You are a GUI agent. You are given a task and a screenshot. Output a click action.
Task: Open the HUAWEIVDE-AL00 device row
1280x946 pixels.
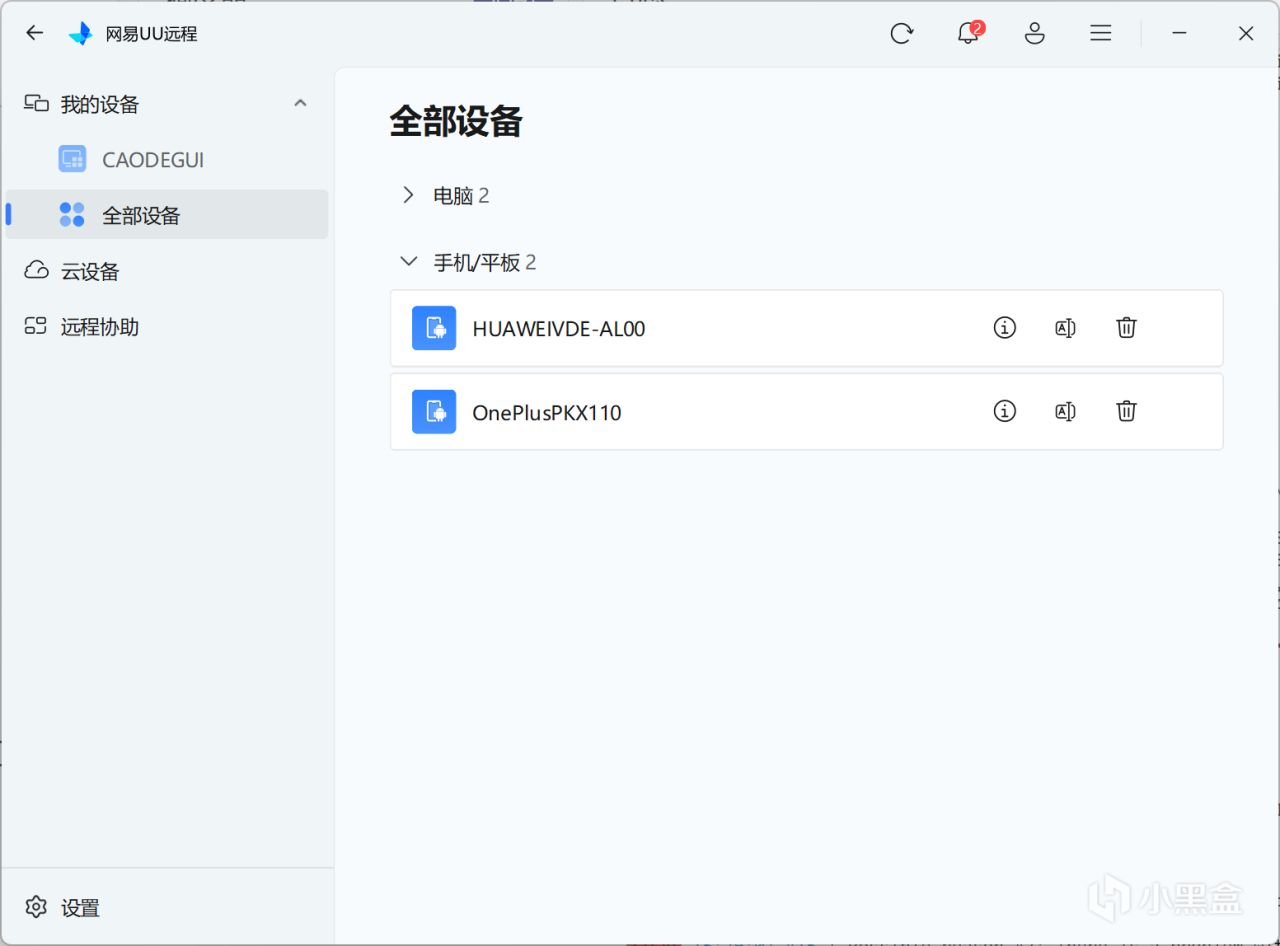tap(806, 328)
